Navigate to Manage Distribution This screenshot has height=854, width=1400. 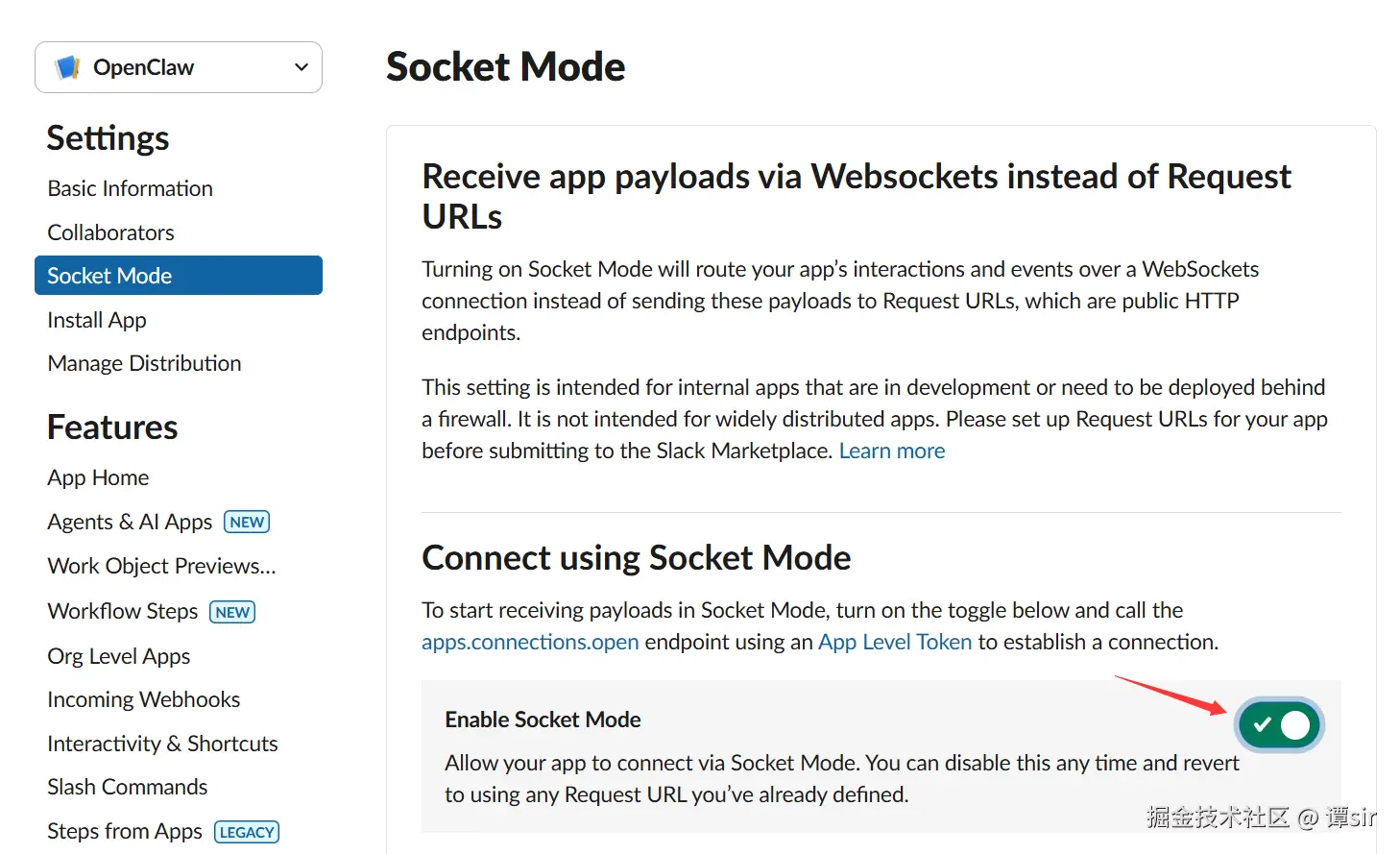(145, 363)
